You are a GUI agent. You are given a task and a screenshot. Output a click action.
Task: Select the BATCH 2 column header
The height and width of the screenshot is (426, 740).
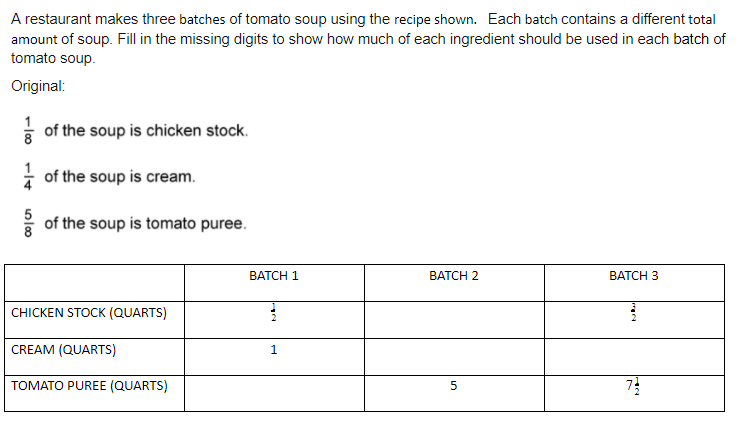(x=454, y=276)
